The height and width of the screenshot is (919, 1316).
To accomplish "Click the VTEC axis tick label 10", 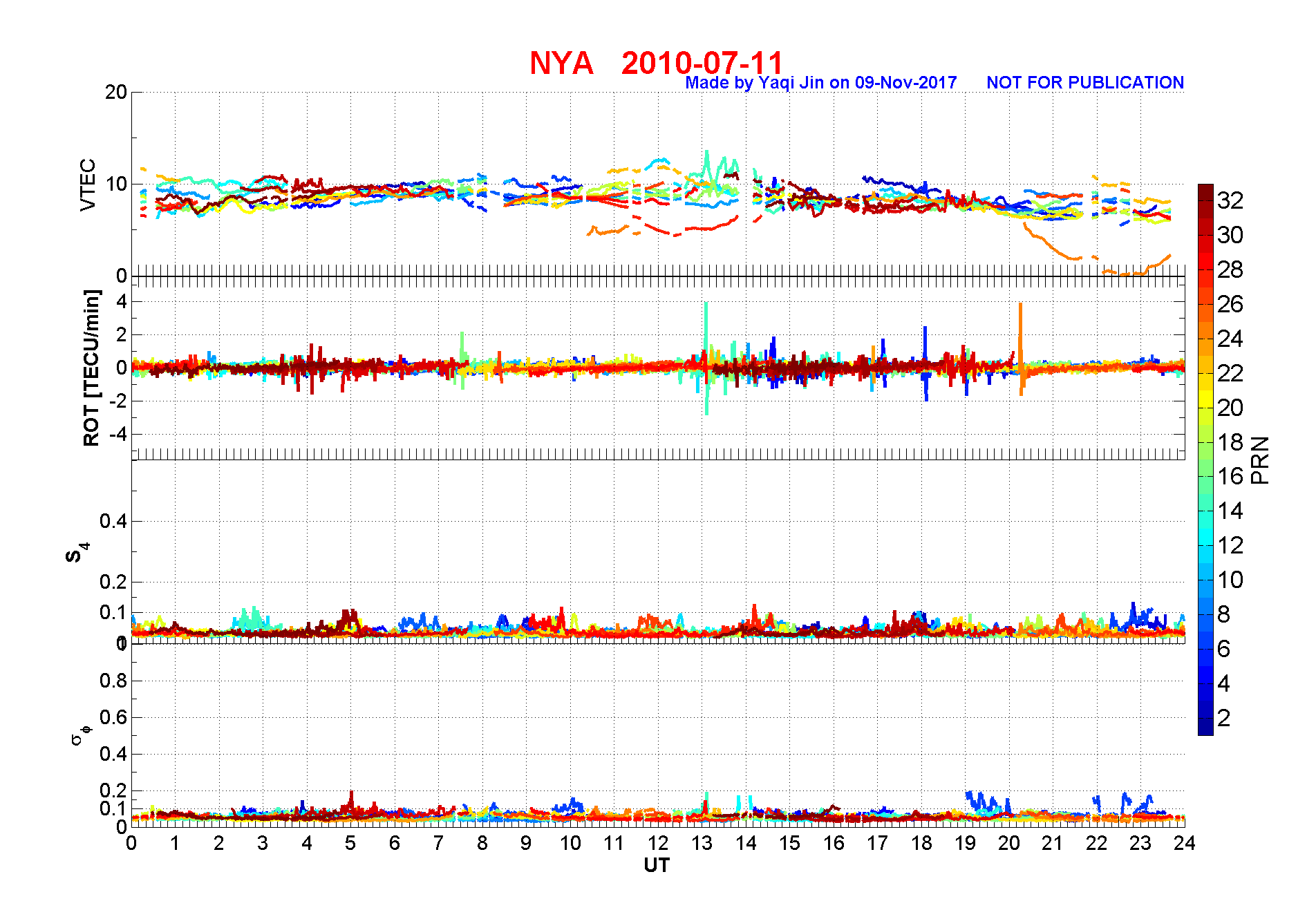I will 116,184.
